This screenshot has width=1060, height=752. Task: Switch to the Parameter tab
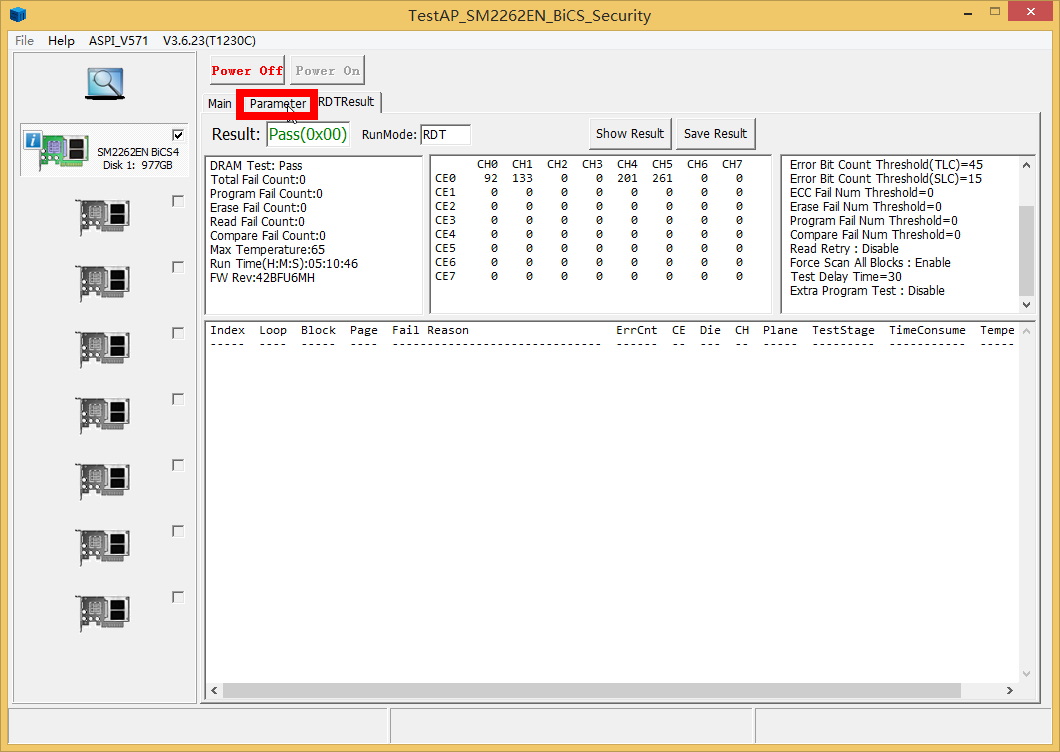277,103
